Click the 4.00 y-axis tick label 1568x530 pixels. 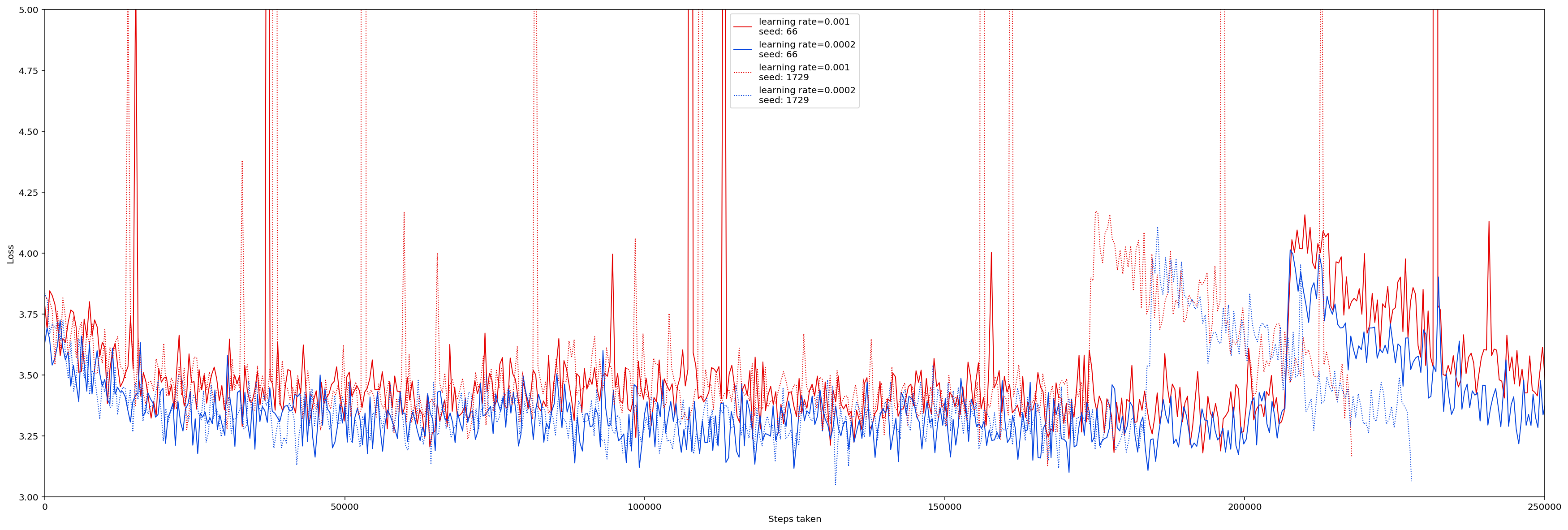29,253
